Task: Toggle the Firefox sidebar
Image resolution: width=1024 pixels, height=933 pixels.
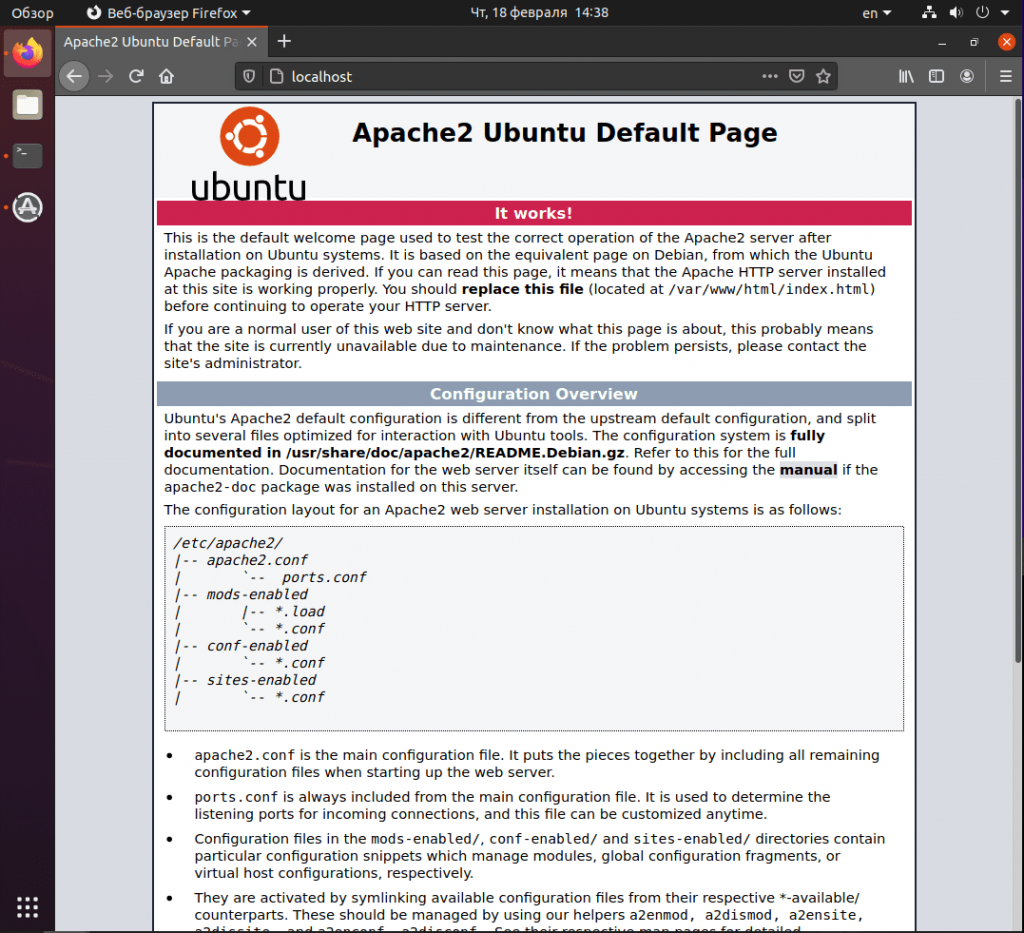Action: (937, 76)
